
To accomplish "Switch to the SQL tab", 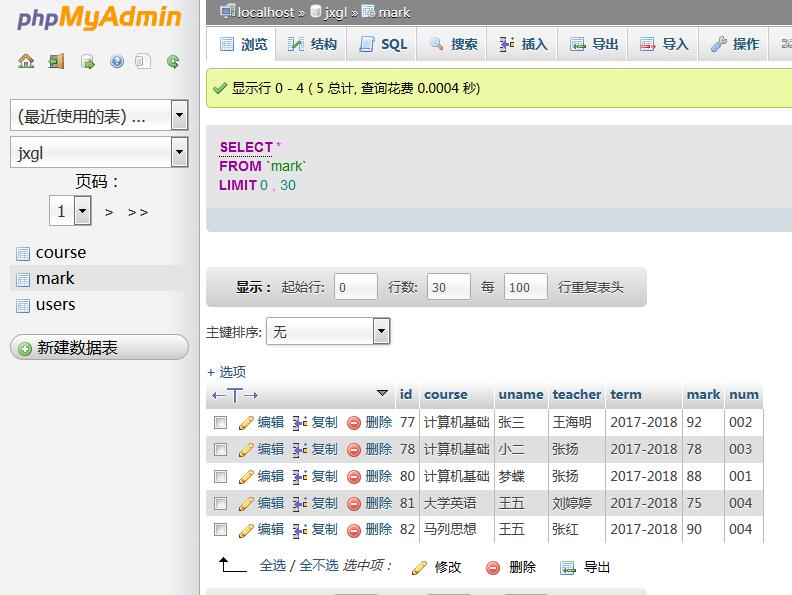I will 383,44.
